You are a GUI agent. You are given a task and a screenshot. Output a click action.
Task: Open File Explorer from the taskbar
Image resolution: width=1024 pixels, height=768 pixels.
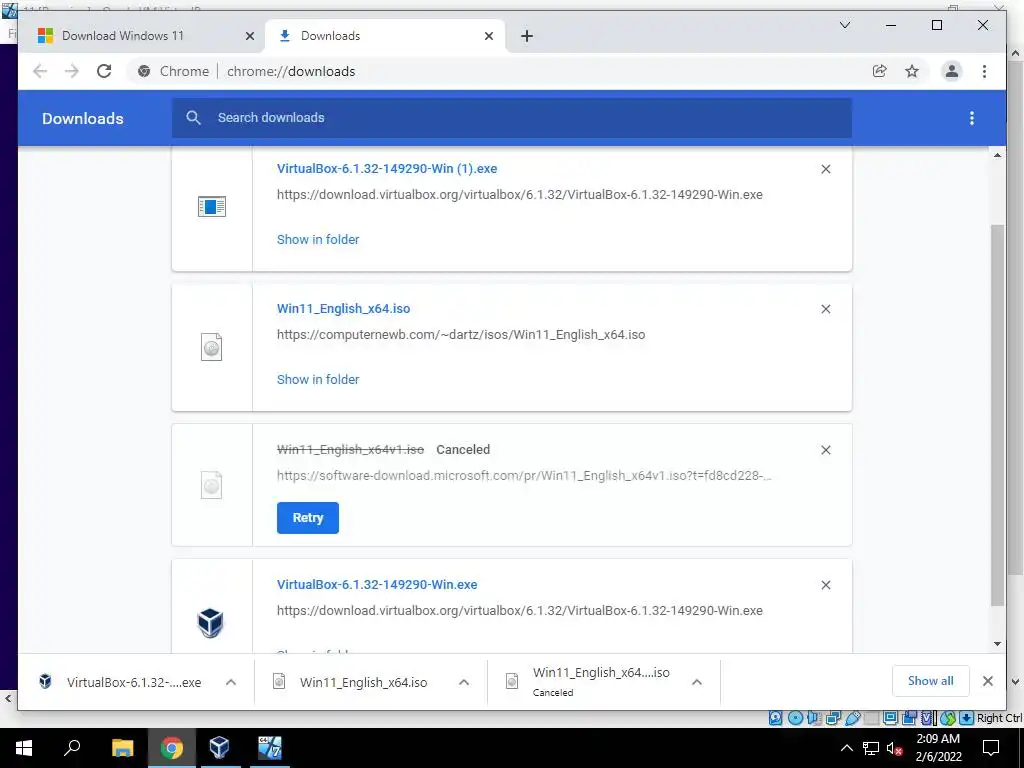click(122, 748)
